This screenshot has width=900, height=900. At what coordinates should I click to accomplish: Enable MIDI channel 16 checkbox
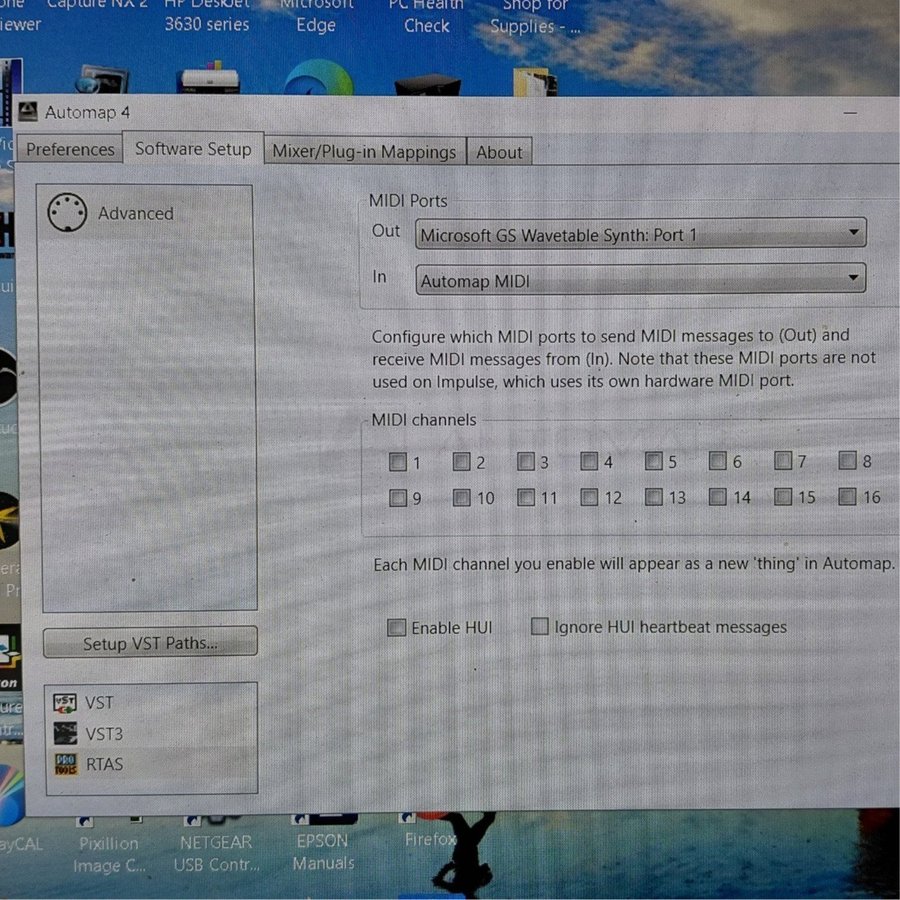coord(847,497)
